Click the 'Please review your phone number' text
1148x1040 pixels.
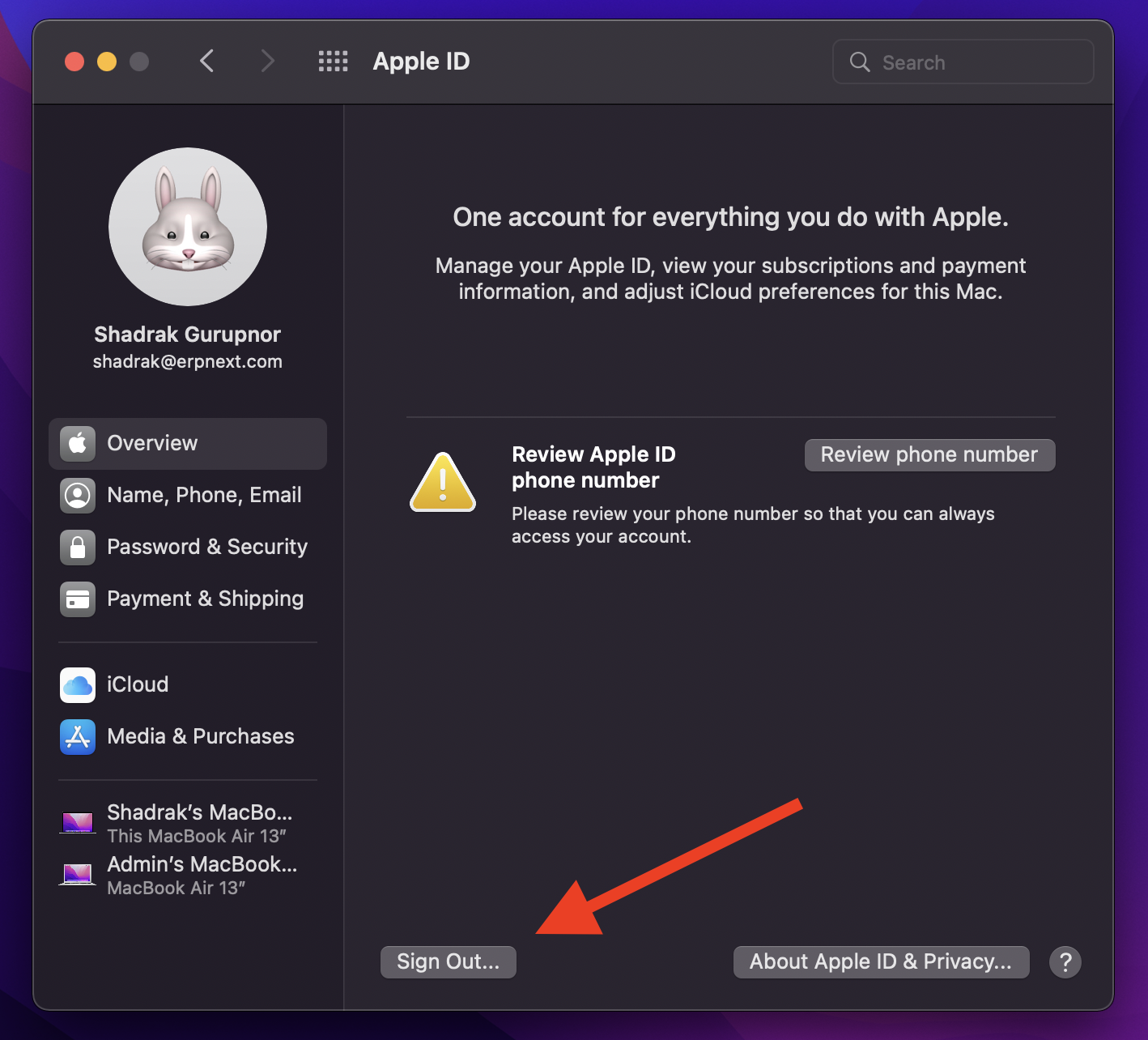point(753,525)
